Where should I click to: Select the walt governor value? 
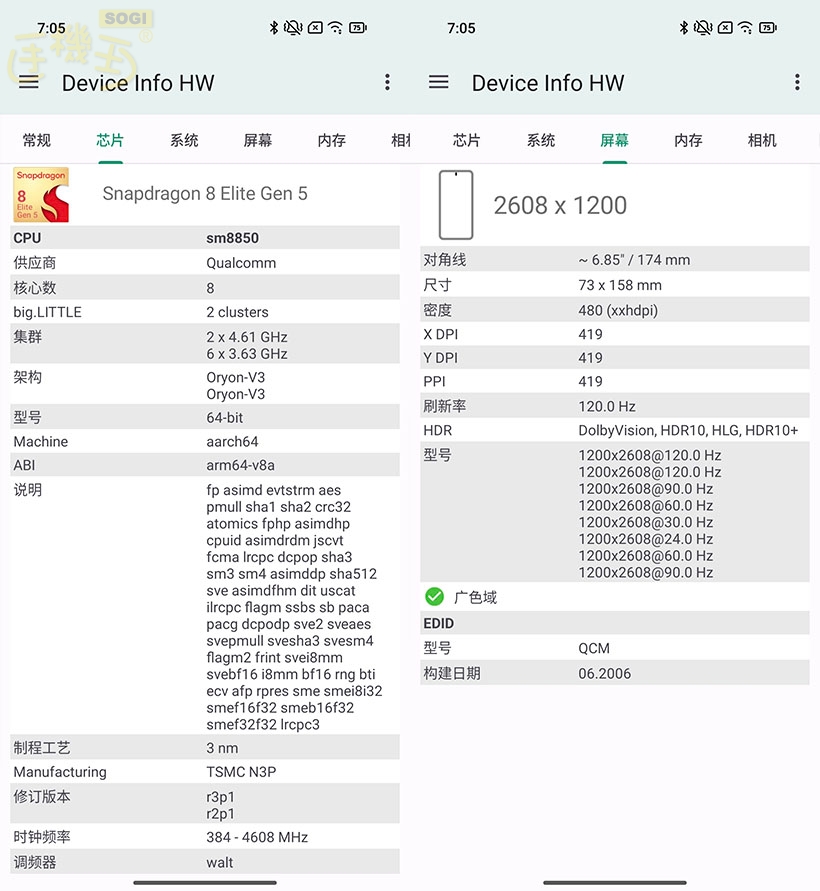[x=219, y=862]
